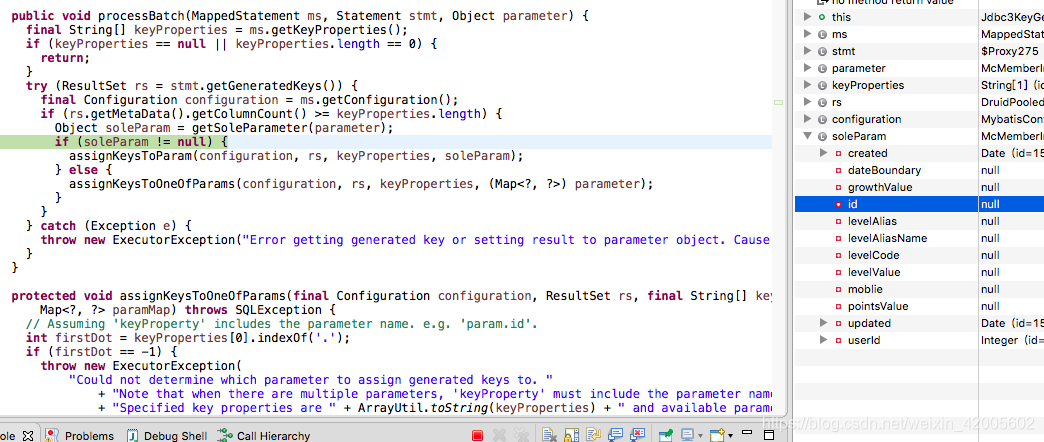Collapse the 'soleParam' variable node
The width and height of the screenshot is (1044, 442).
click(808, 136)
